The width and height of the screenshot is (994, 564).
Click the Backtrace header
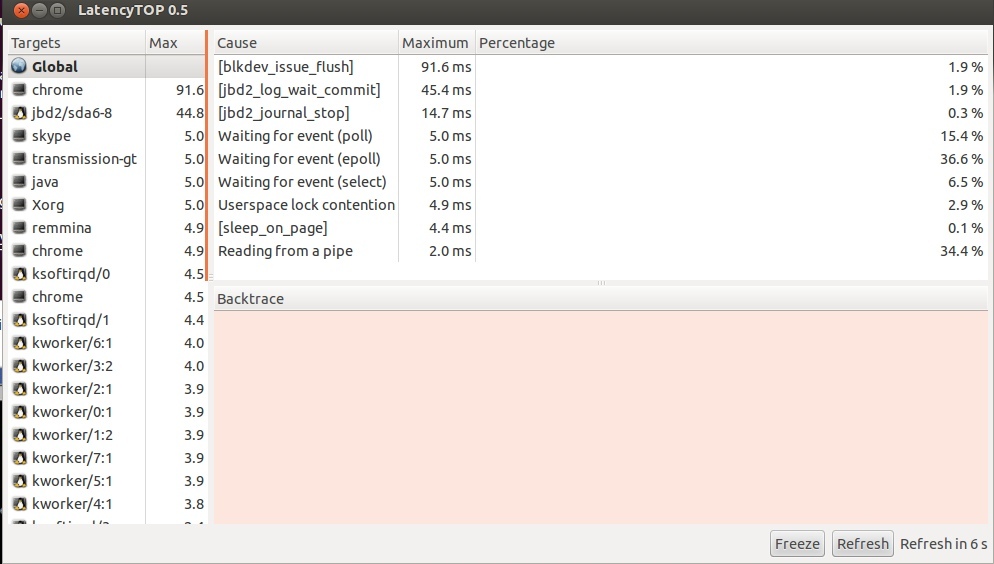click(x=600, y=298)
